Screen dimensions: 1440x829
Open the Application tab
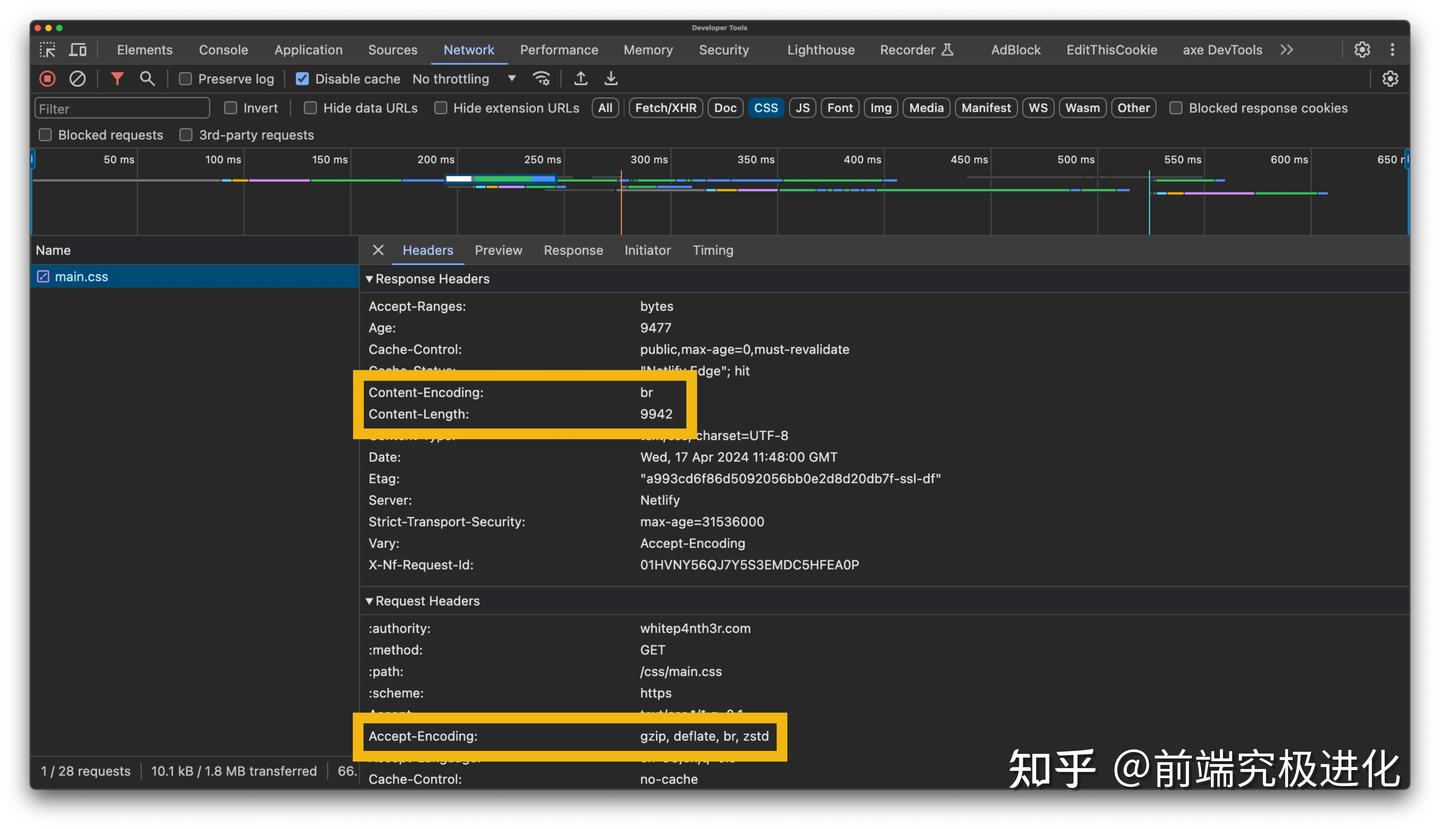(308, 50)
